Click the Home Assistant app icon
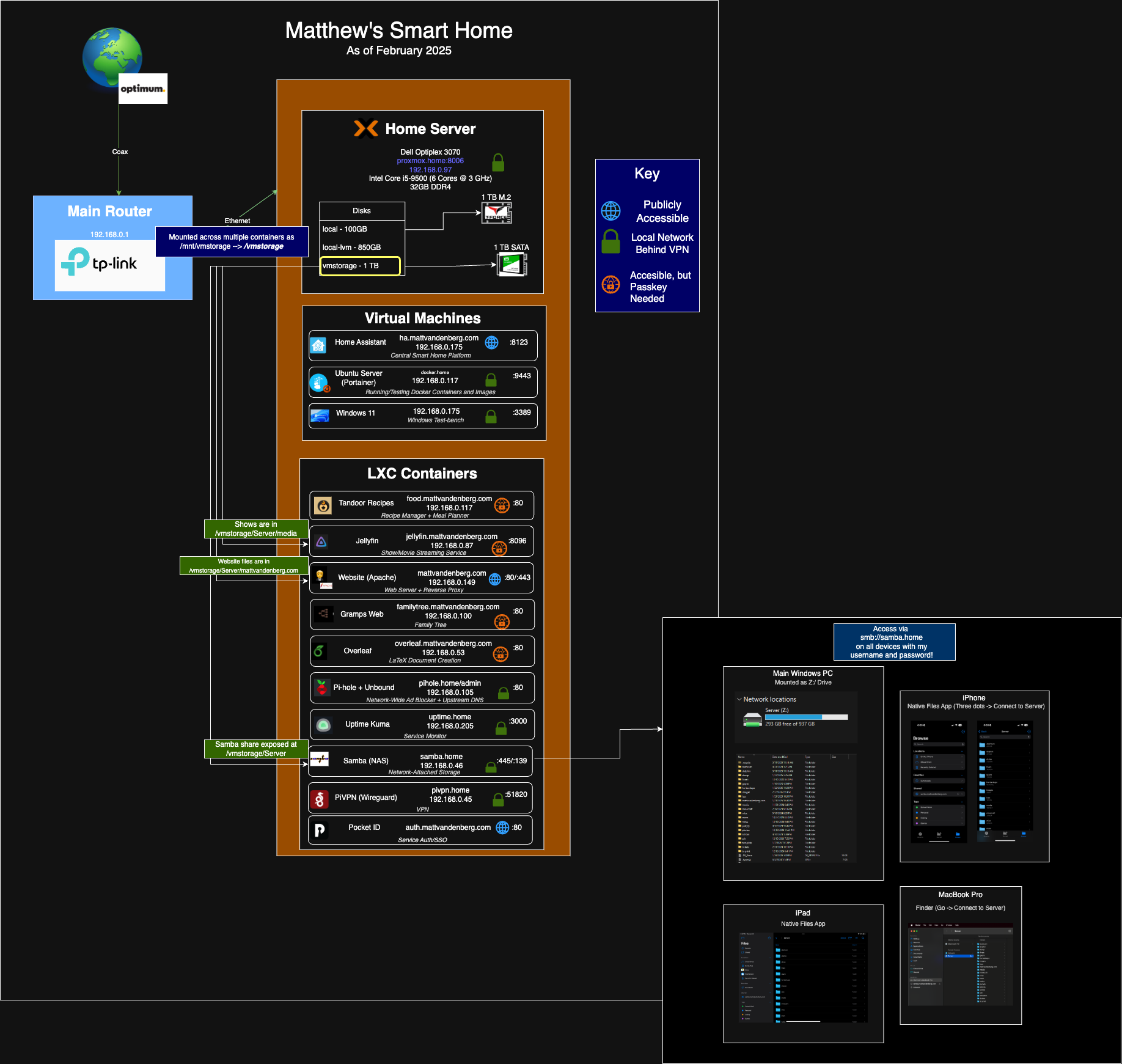1122x1064 pixels. pos(318,345)
